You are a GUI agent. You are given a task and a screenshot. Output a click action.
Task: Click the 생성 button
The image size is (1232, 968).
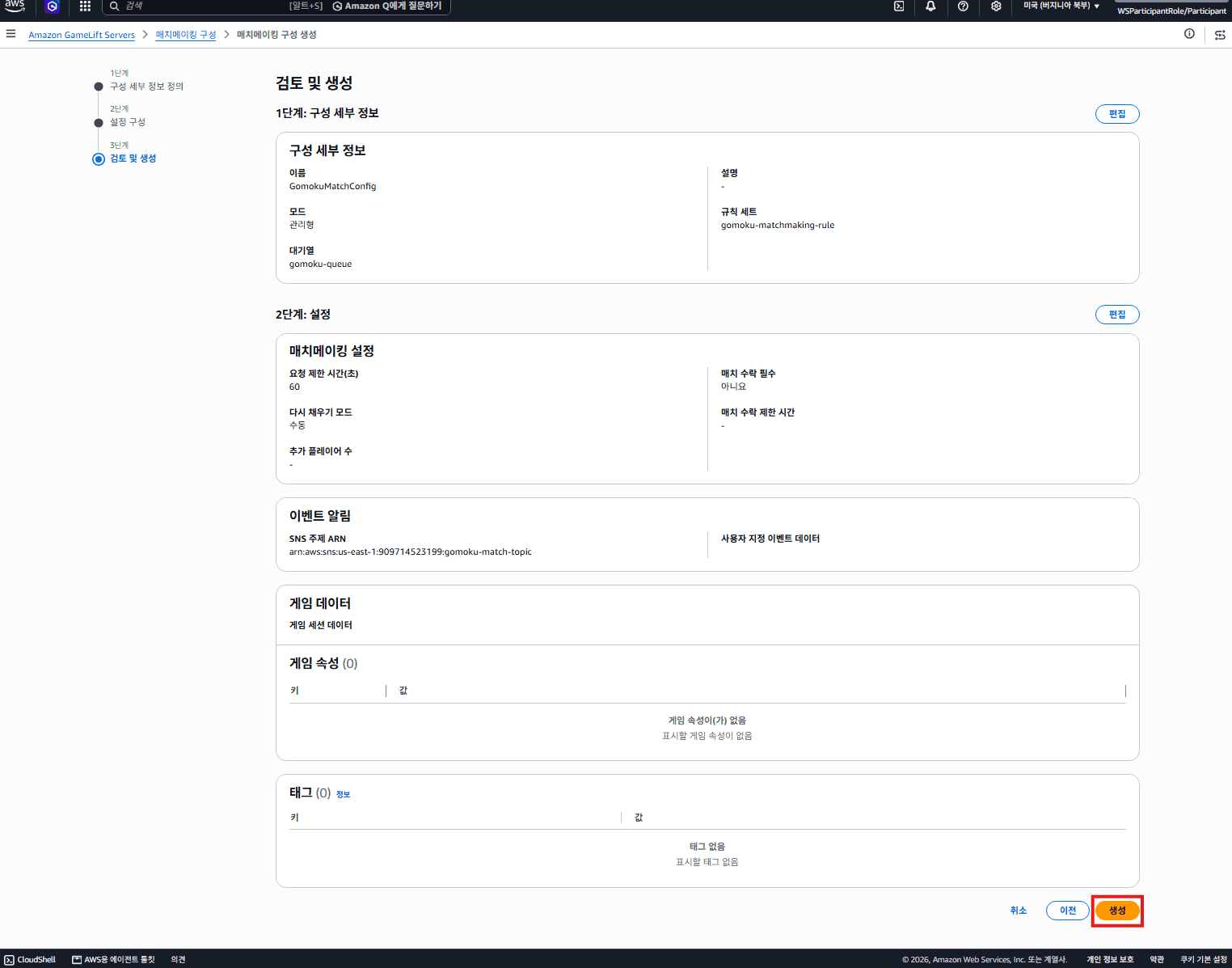point(1117,911)
